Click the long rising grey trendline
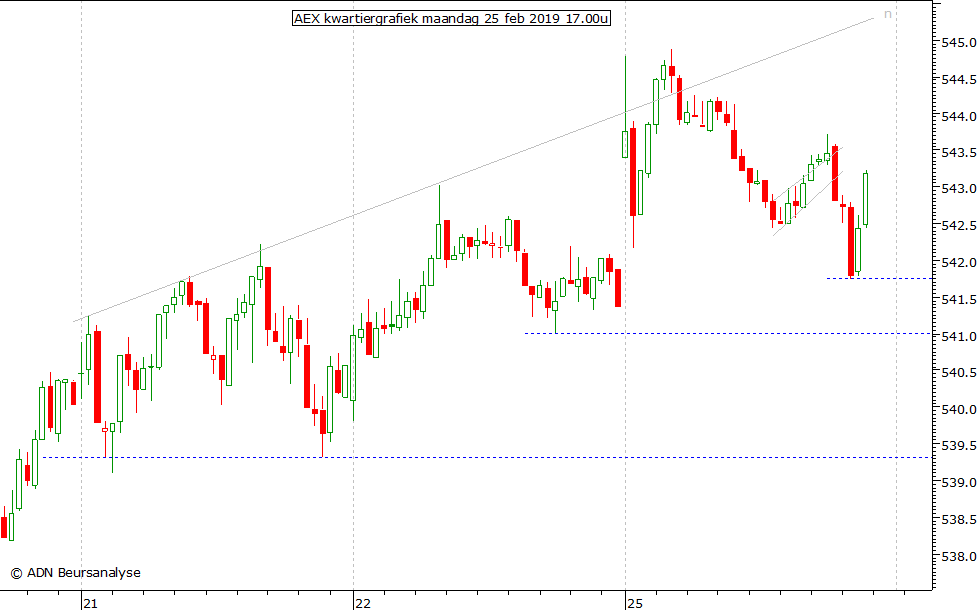980x610 pixels. [473, 171]
